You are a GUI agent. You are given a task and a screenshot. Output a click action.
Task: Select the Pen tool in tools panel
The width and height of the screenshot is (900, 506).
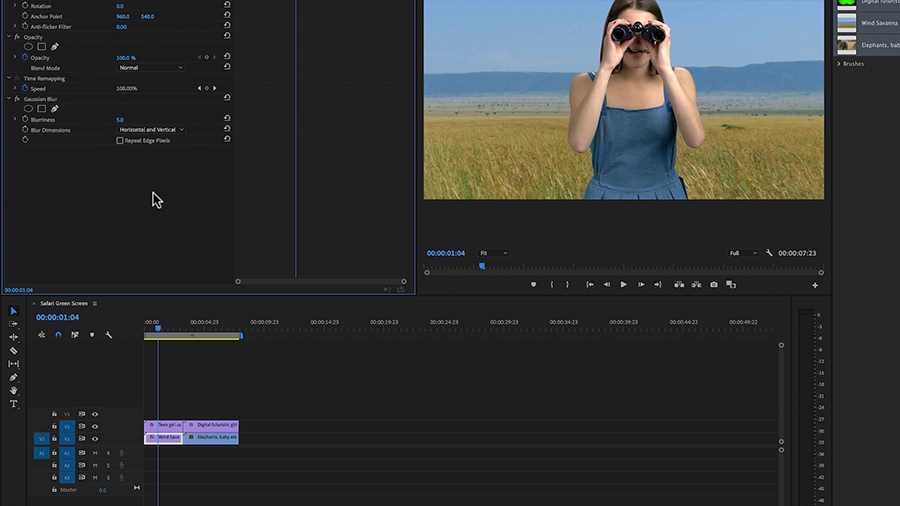pos(14,377)
